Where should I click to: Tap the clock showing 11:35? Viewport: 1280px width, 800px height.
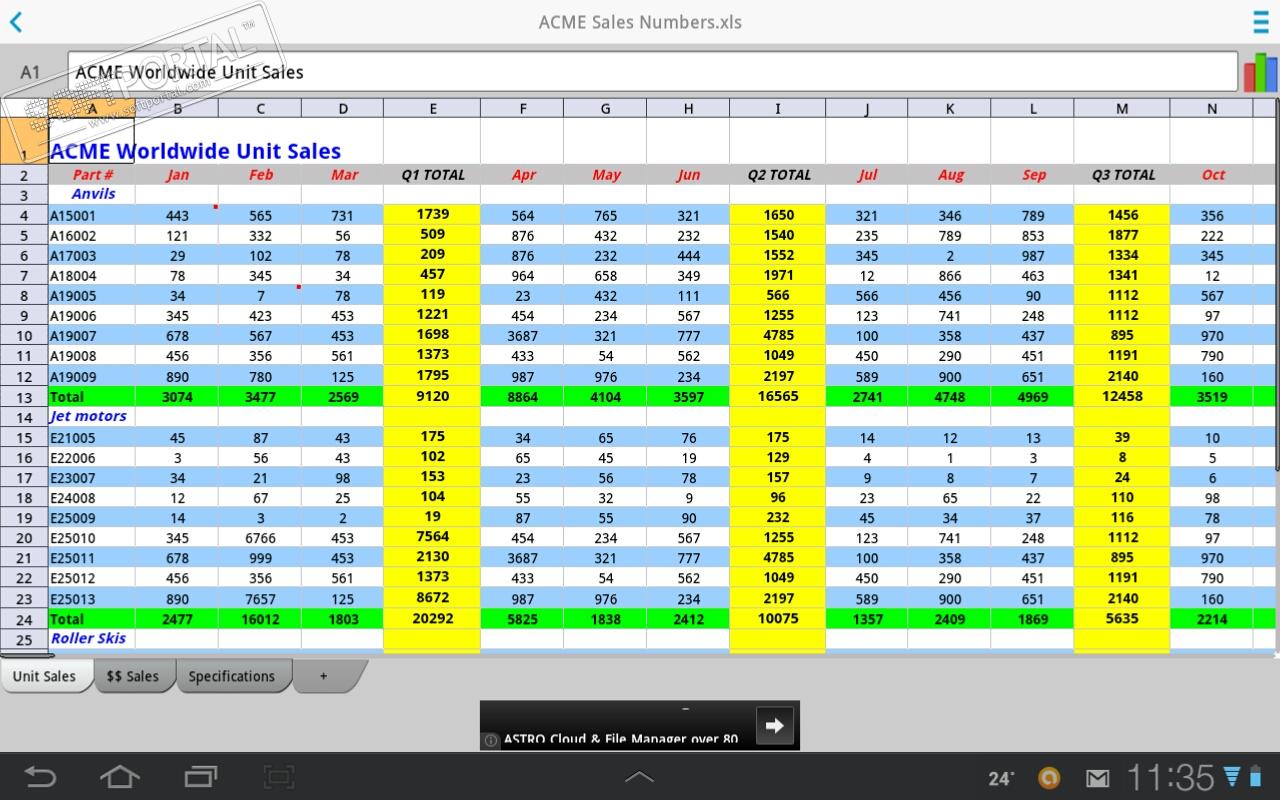tap(1170, 777)
